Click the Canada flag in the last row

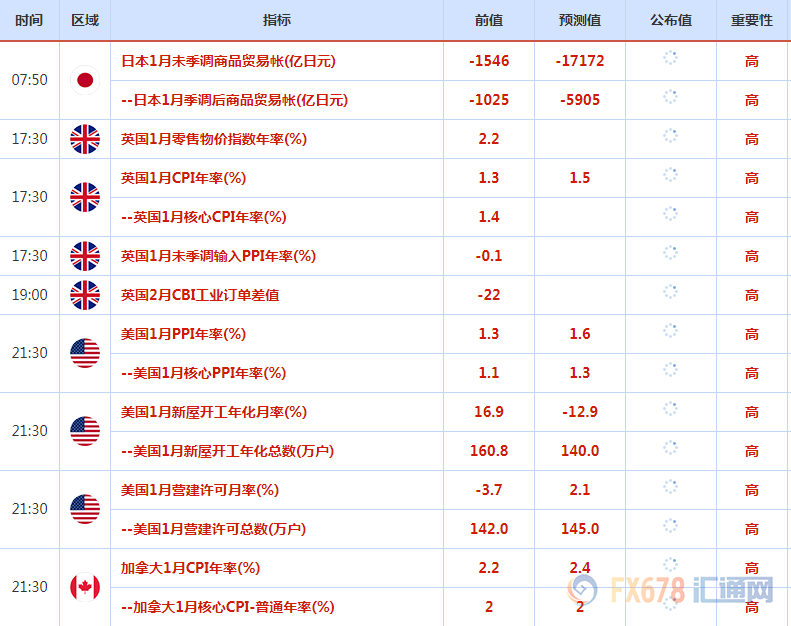coord(85,587)
